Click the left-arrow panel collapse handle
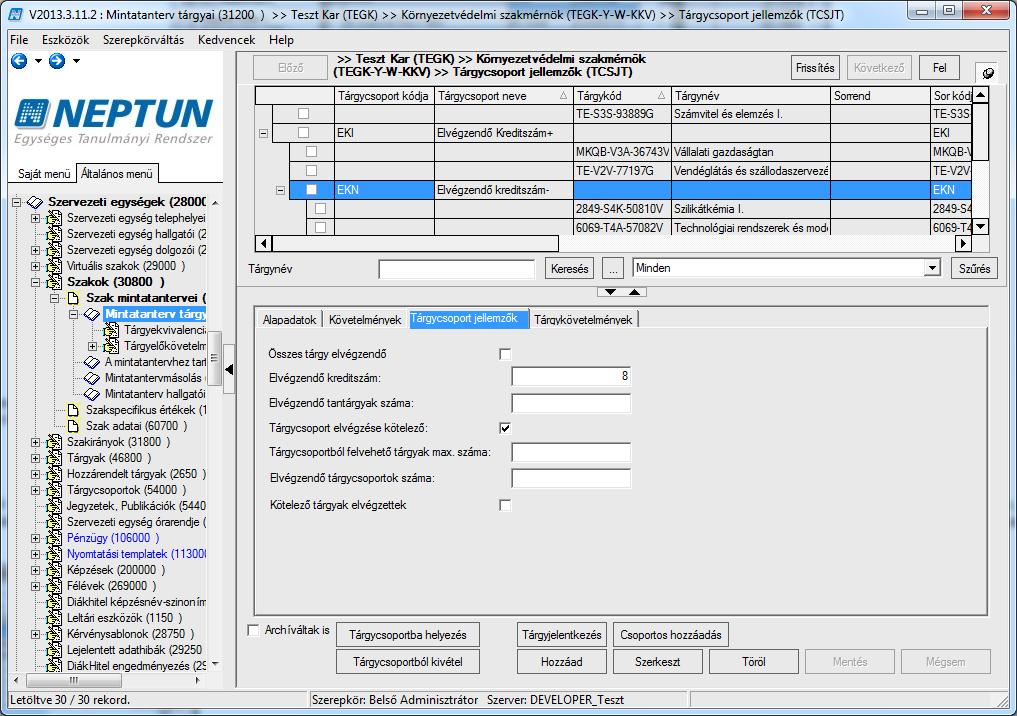The height and width of the screenshot is (716, 1017). coord(229,370)
